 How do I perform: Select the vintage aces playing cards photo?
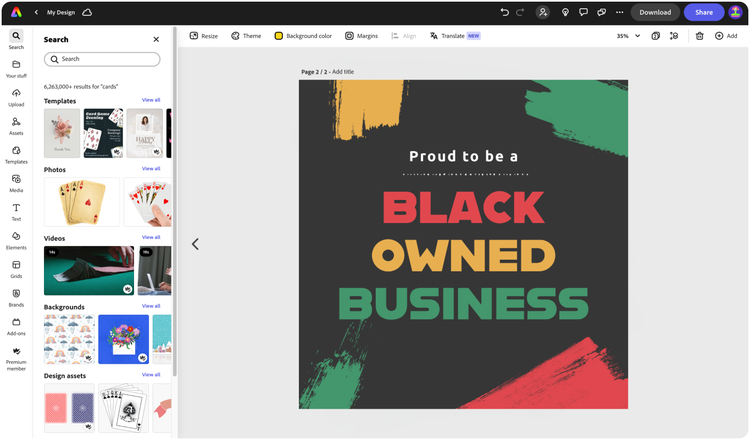[82, 202]
